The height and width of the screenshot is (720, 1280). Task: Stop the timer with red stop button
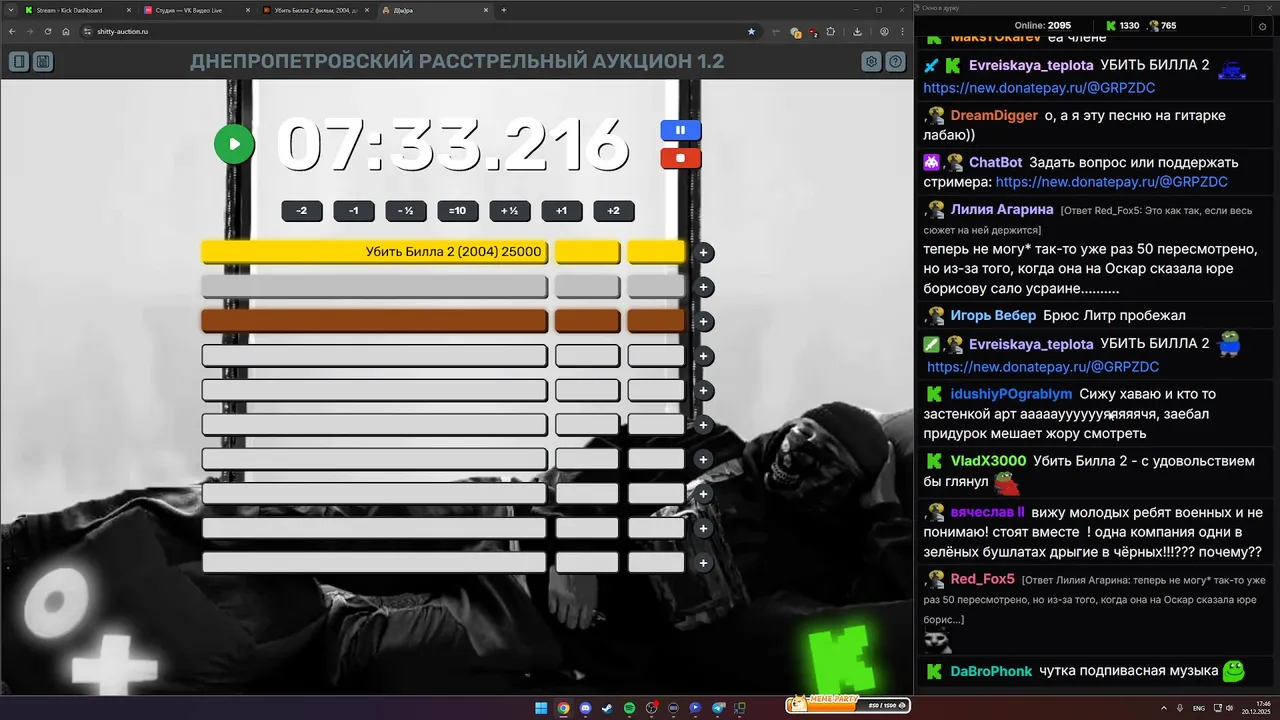point(680,158)
